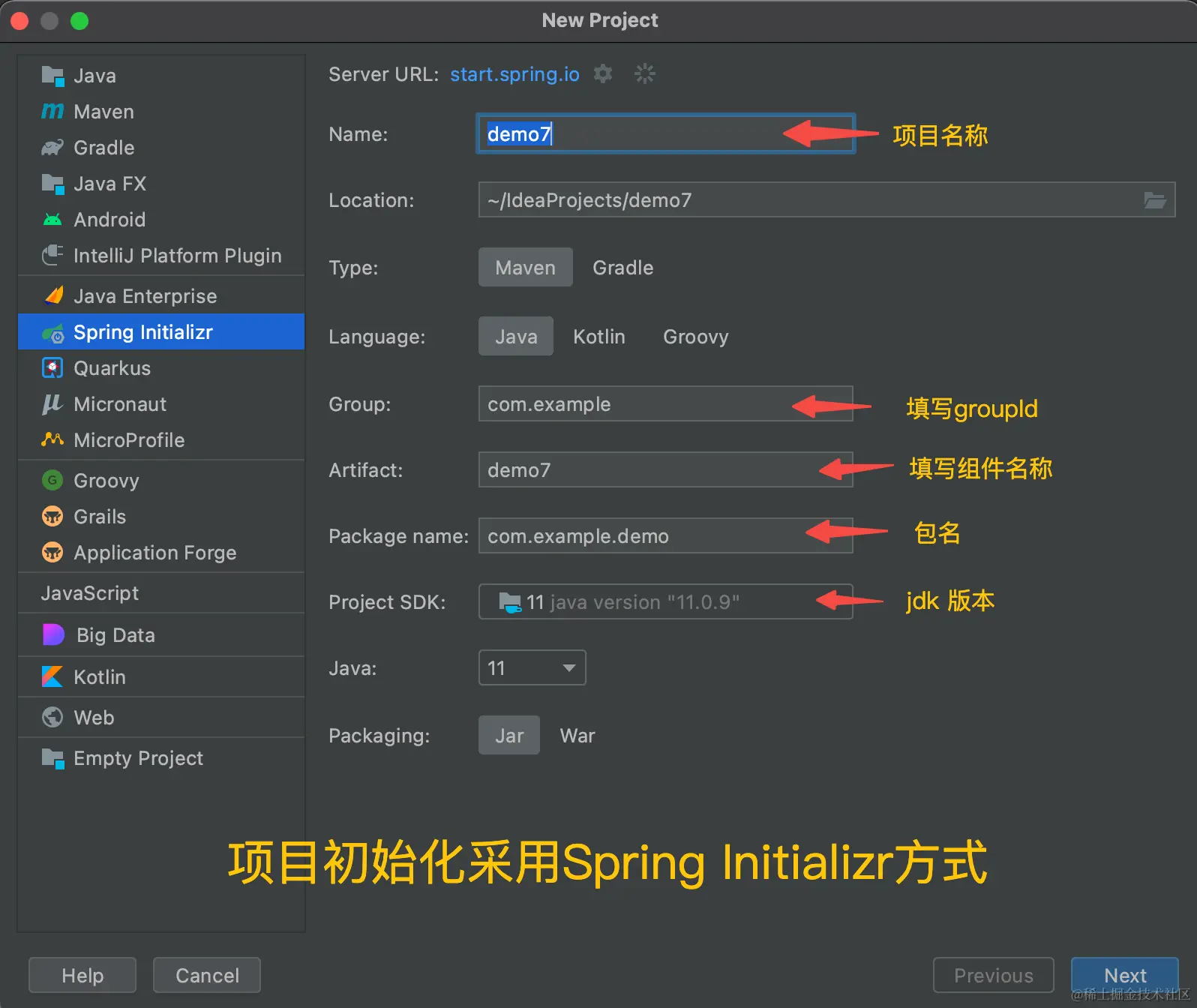Screen dimensions: 1197x1008
Task: Select Gradle as project type
Action: (622, 268)
